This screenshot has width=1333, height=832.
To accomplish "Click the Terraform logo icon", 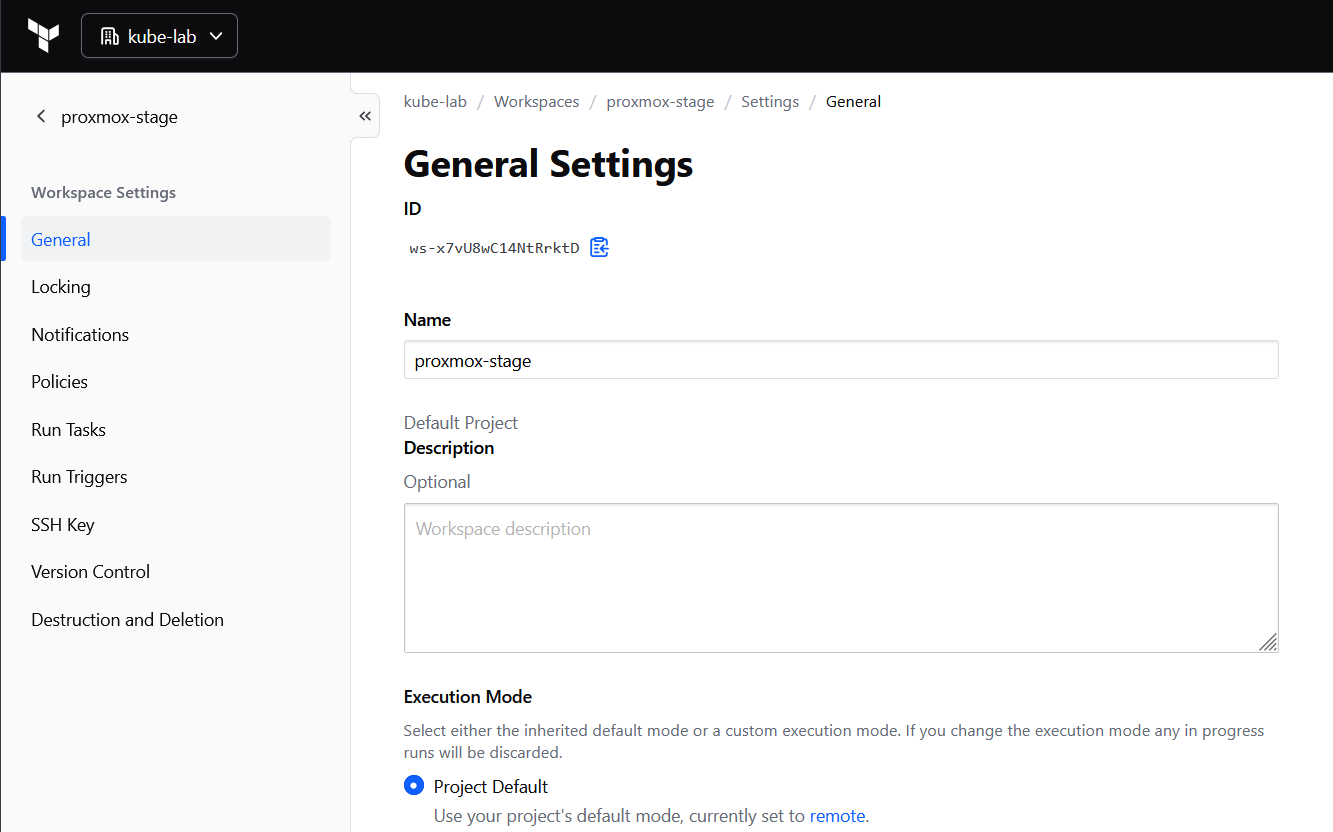I will (x=43, y=36).
